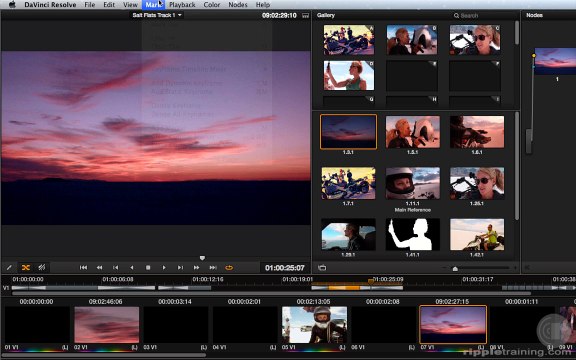Select clip 01 V1 black thumbnail

point(37,325)
